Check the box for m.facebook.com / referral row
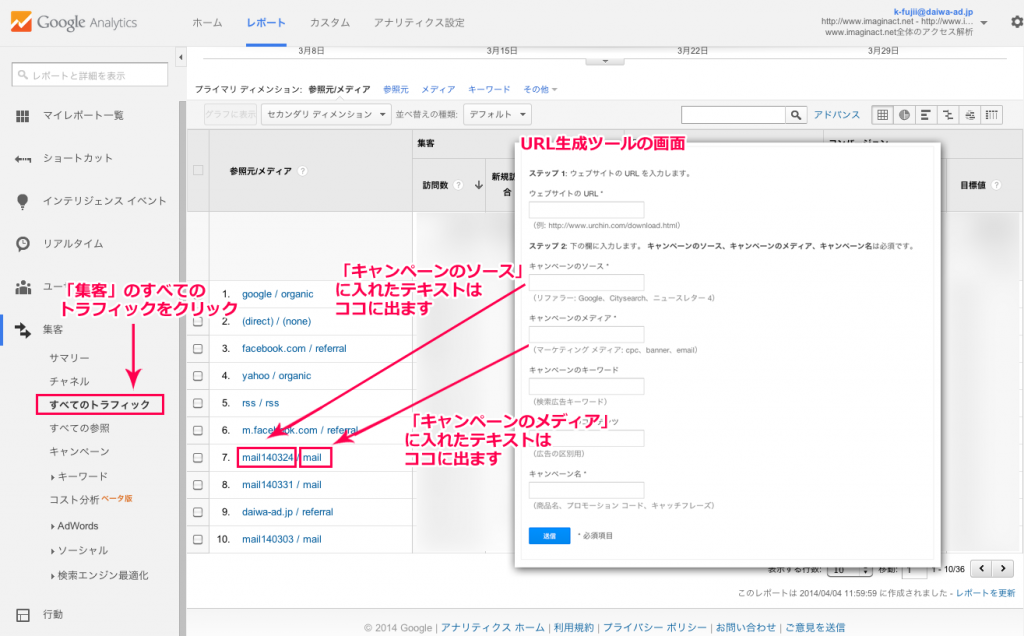This screenshot has height=636, width=1024. [198, 431]
